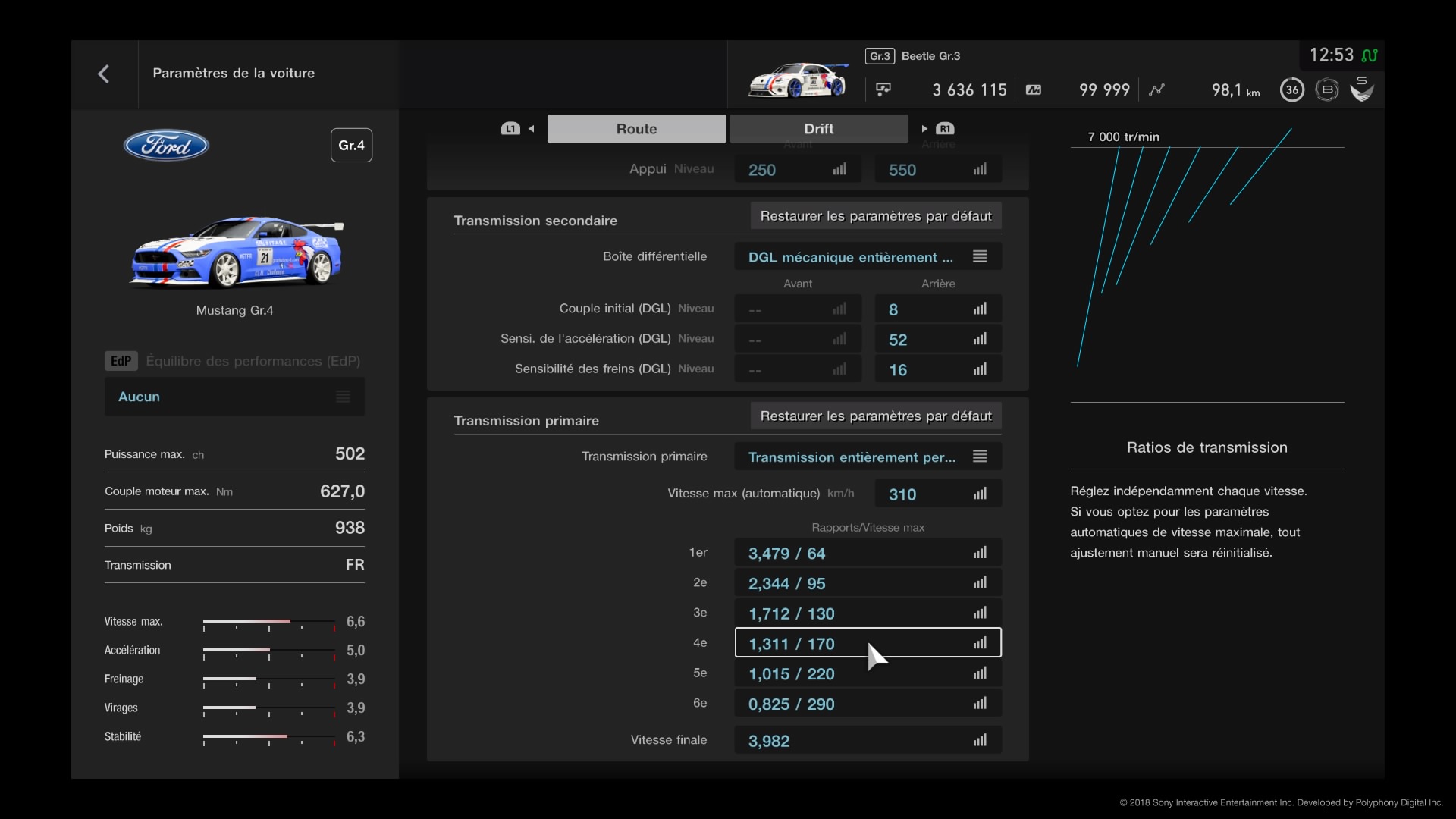Open the EdP Aucun dropdown
Image resolution: width=1456 pixels, height=819 pixels.
click(x=234, y=397)
